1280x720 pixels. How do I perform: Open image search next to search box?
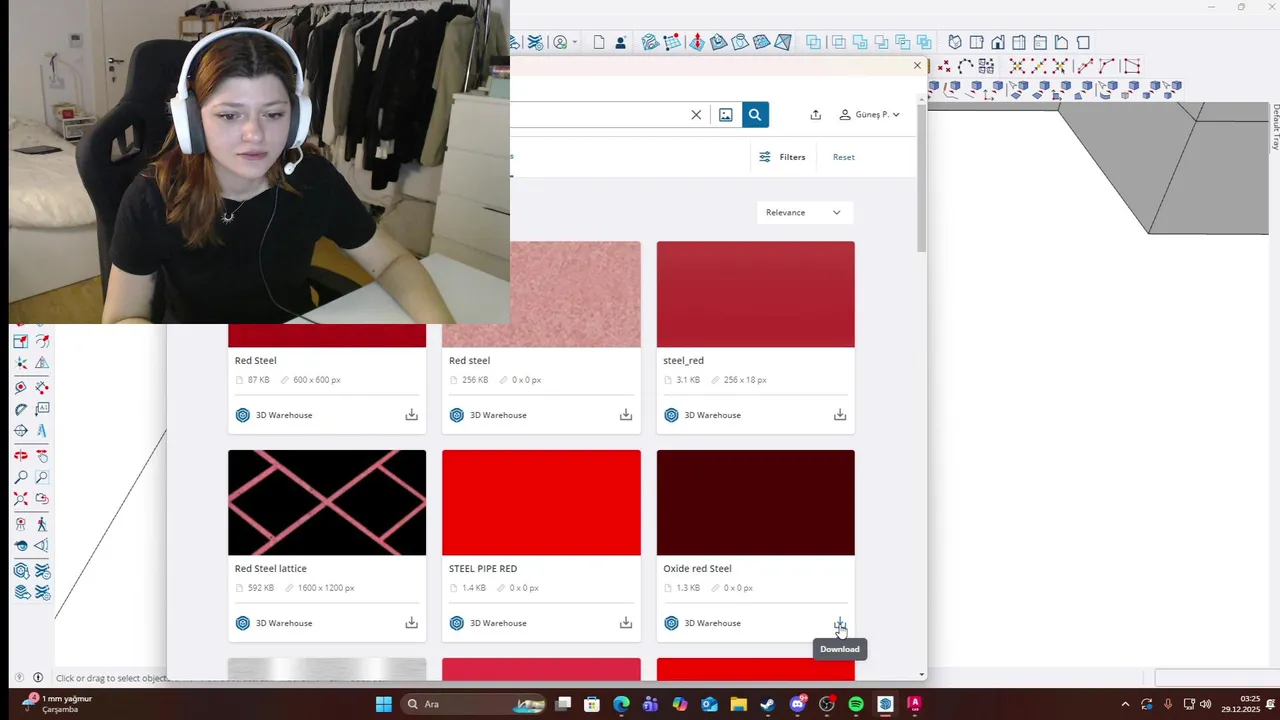click(x=726, y=115)
